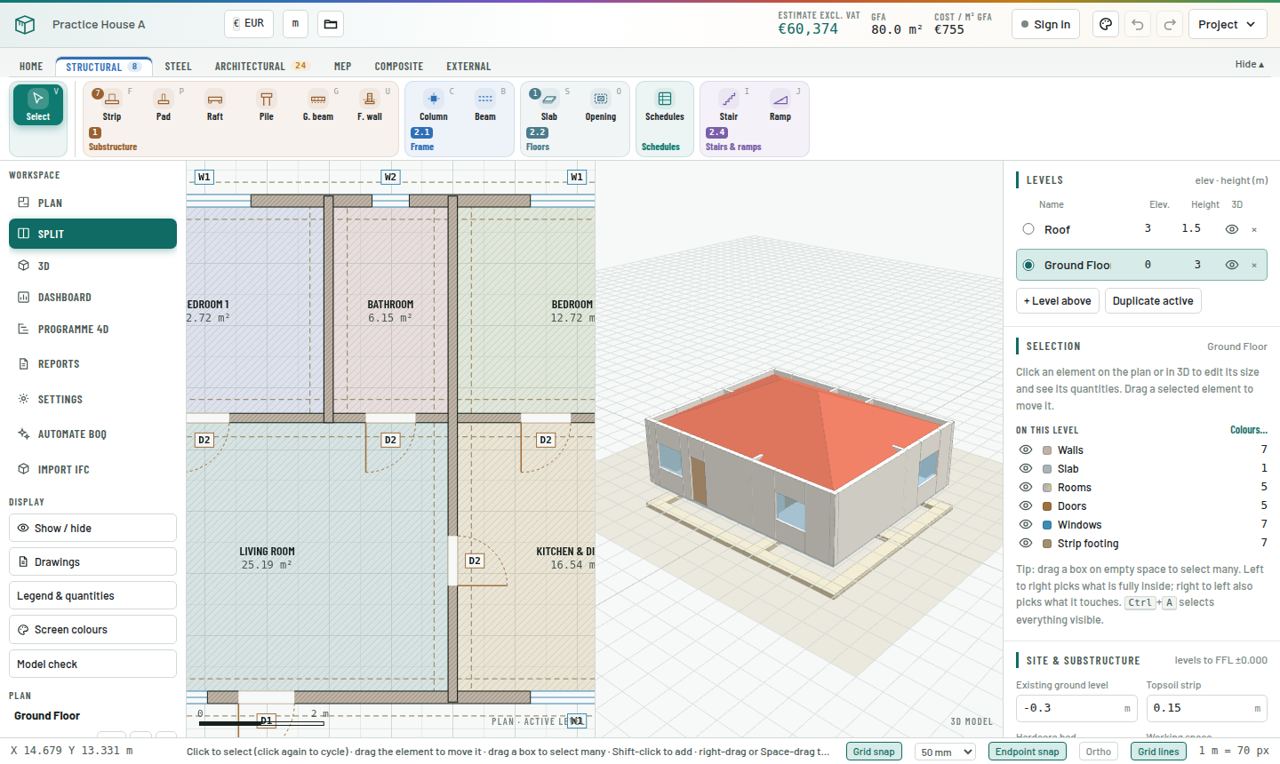
Task: Pick the Pile tool
Action: [x=266, y=105]
